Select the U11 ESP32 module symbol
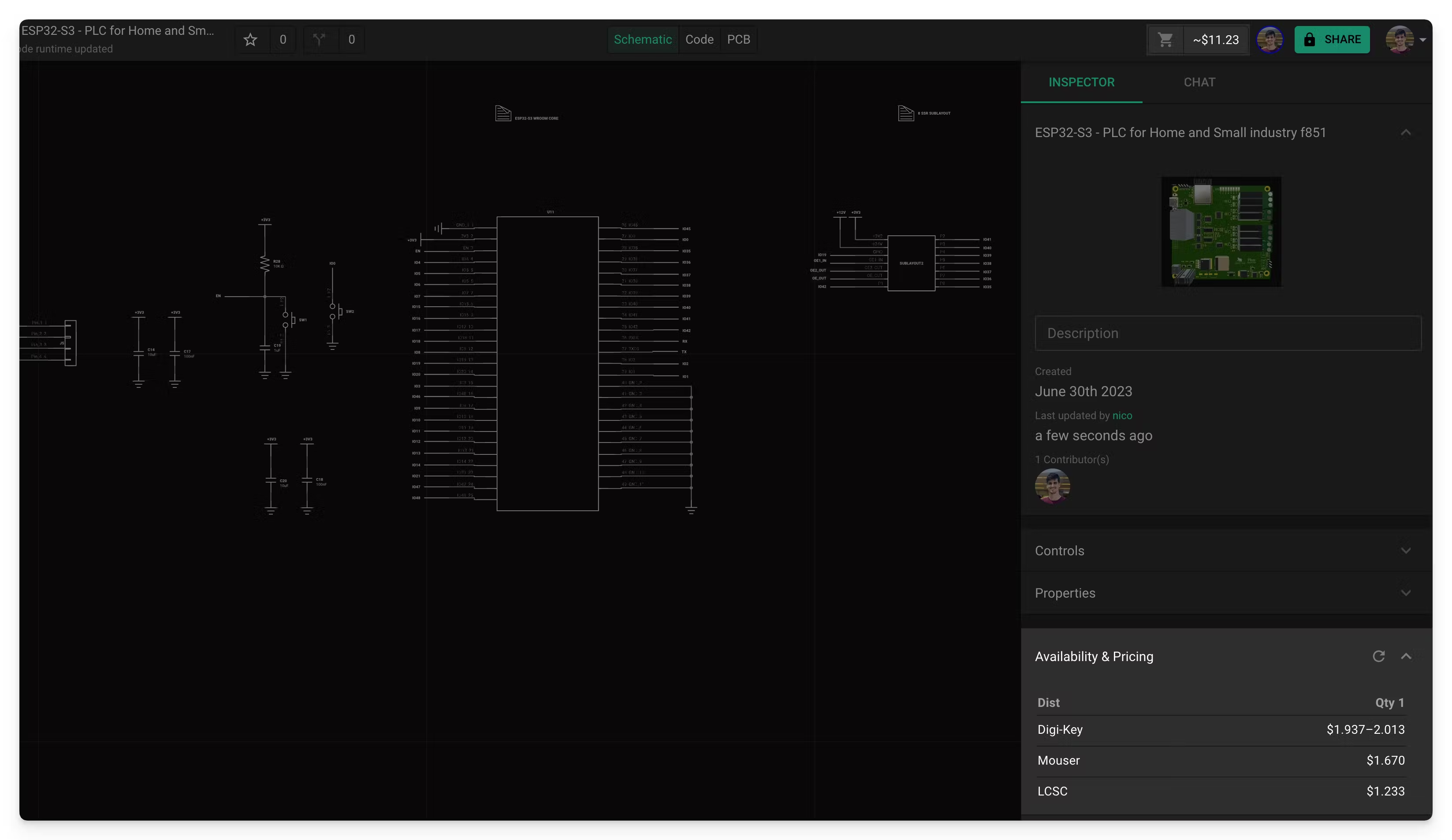Viewport: 1452px width, 840px height. click(547, 364)
